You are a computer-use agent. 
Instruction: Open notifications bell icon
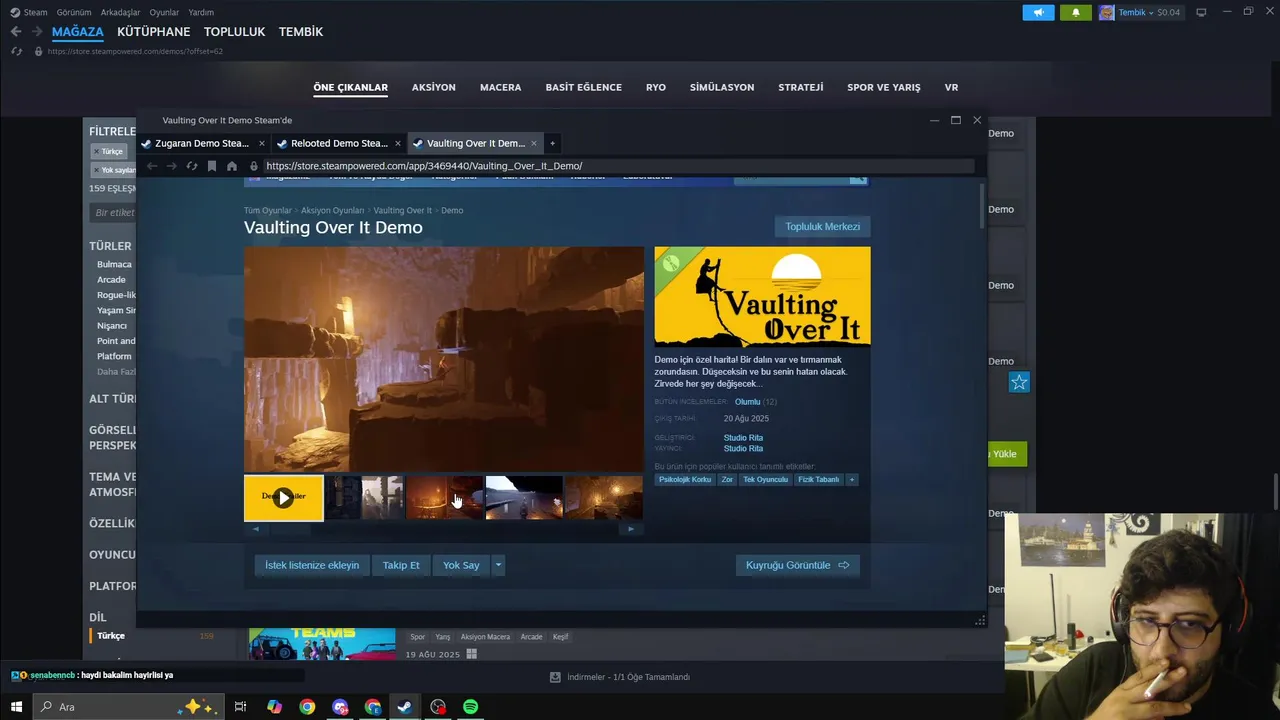[x=1076, y=12]
